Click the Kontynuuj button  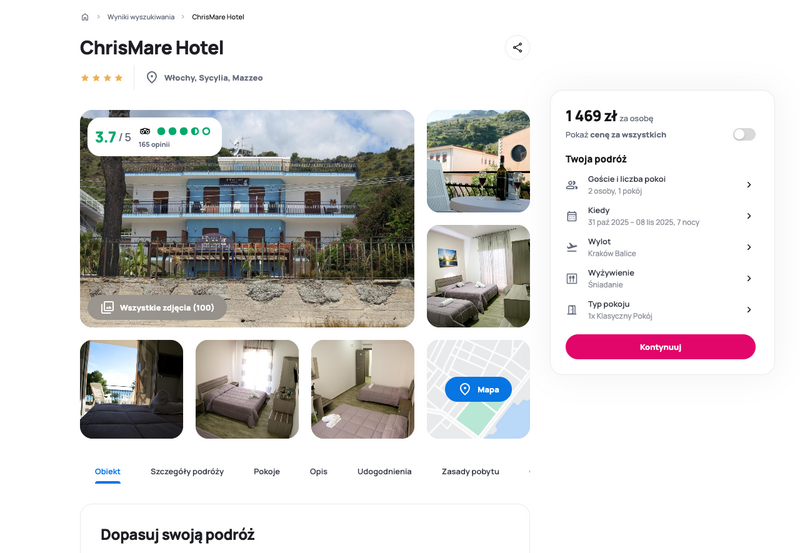tap(660, 347)
